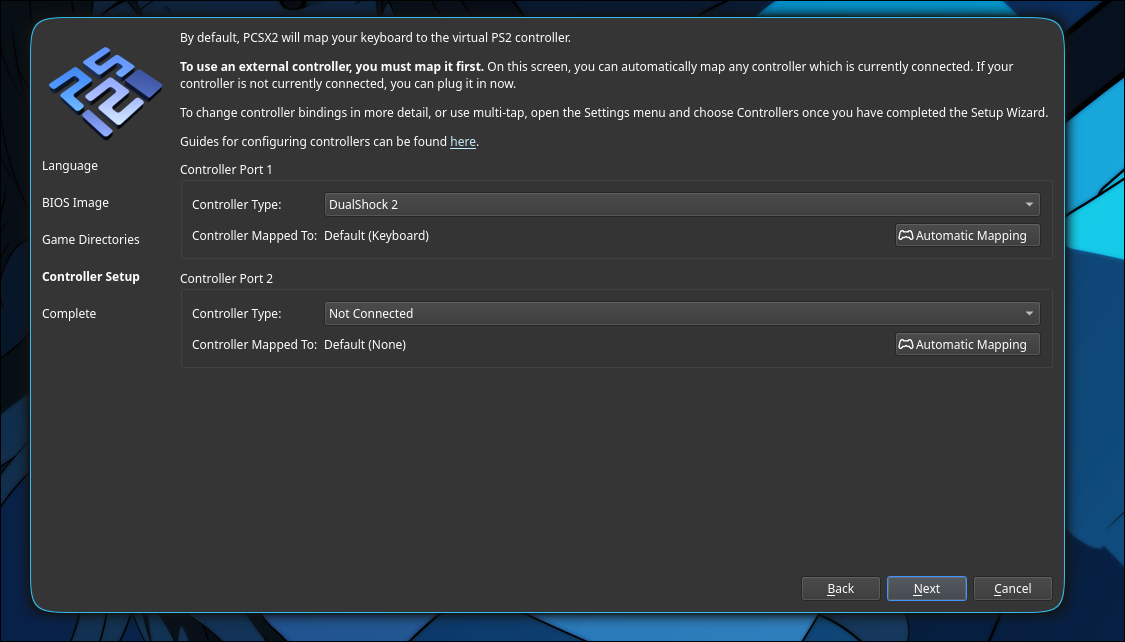
Task: Click 'Default (Keyboard)' mapping text
Action: click(x=377, y=235)
